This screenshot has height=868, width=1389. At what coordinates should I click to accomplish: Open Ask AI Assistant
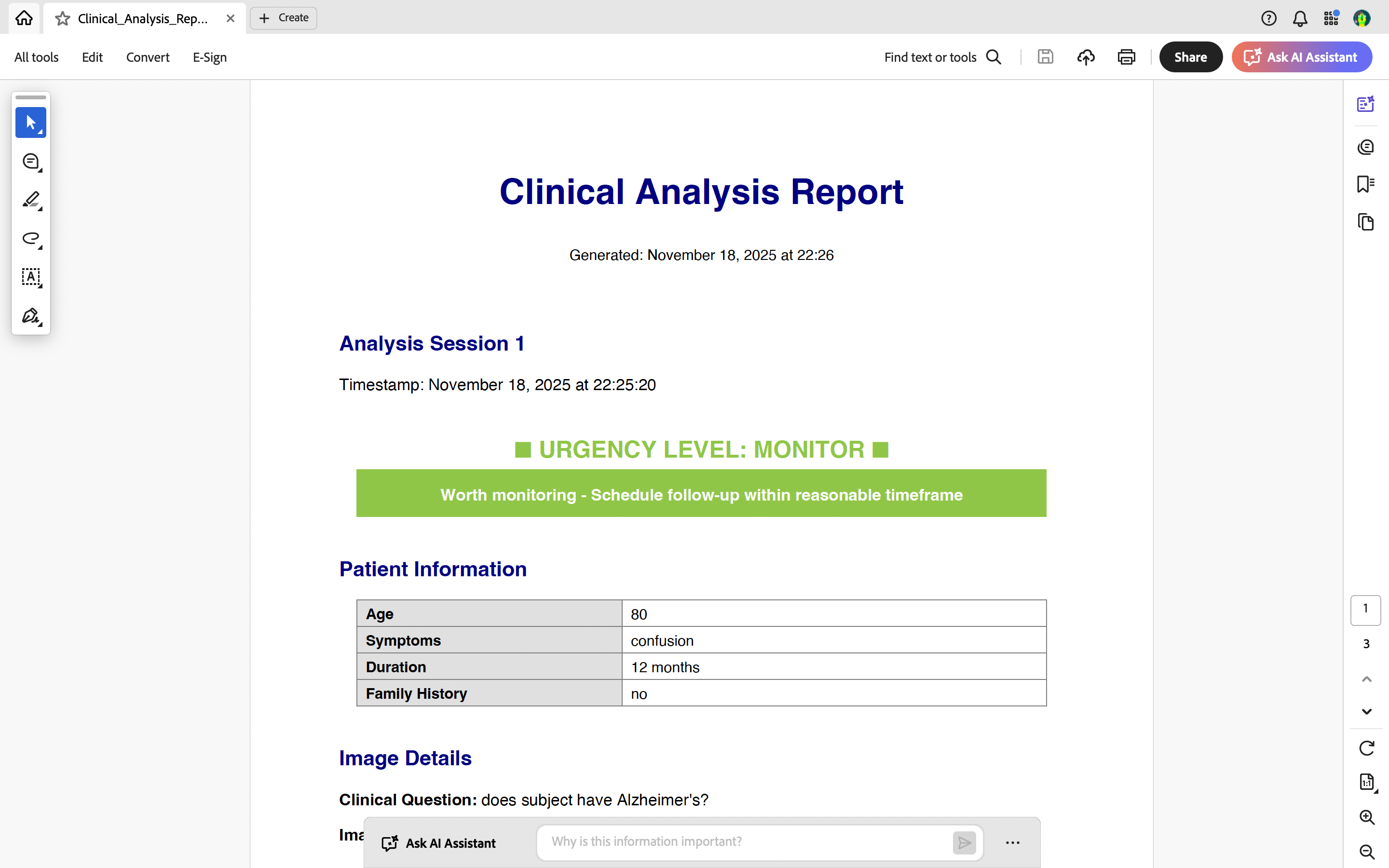tap(1301, 57)
